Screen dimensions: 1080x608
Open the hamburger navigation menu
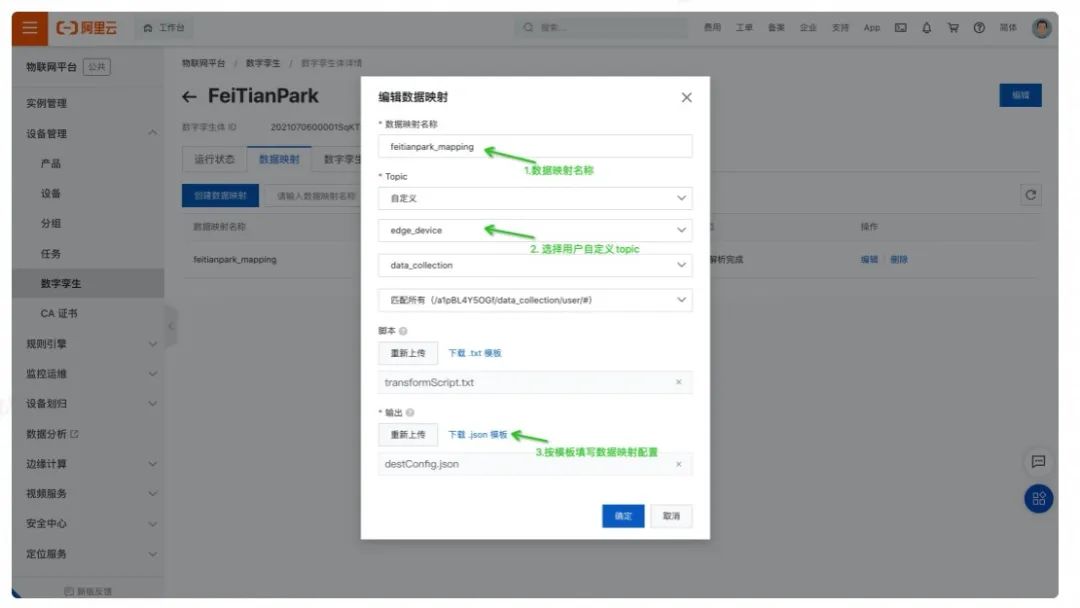pyautogui.click(x=30, y=28)
